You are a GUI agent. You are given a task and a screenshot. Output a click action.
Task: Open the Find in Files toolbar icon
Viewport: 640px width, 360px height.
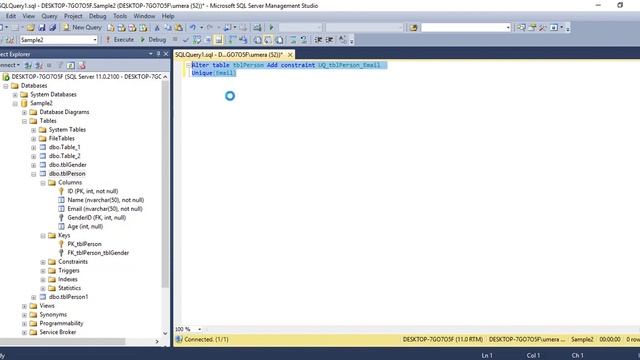[x=413, y=27]
